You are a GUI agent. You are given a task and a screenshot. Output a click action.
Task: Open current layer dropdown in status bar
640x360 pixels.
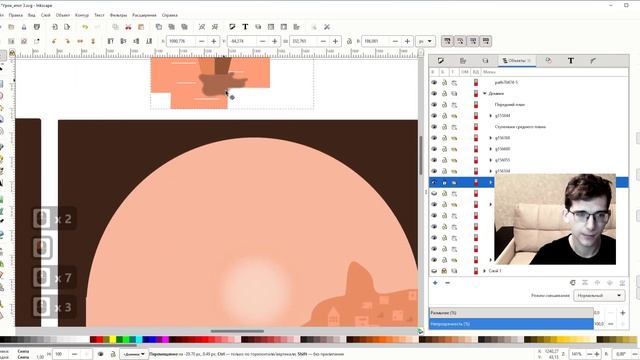pyautogui.click(x=134, y=354)
